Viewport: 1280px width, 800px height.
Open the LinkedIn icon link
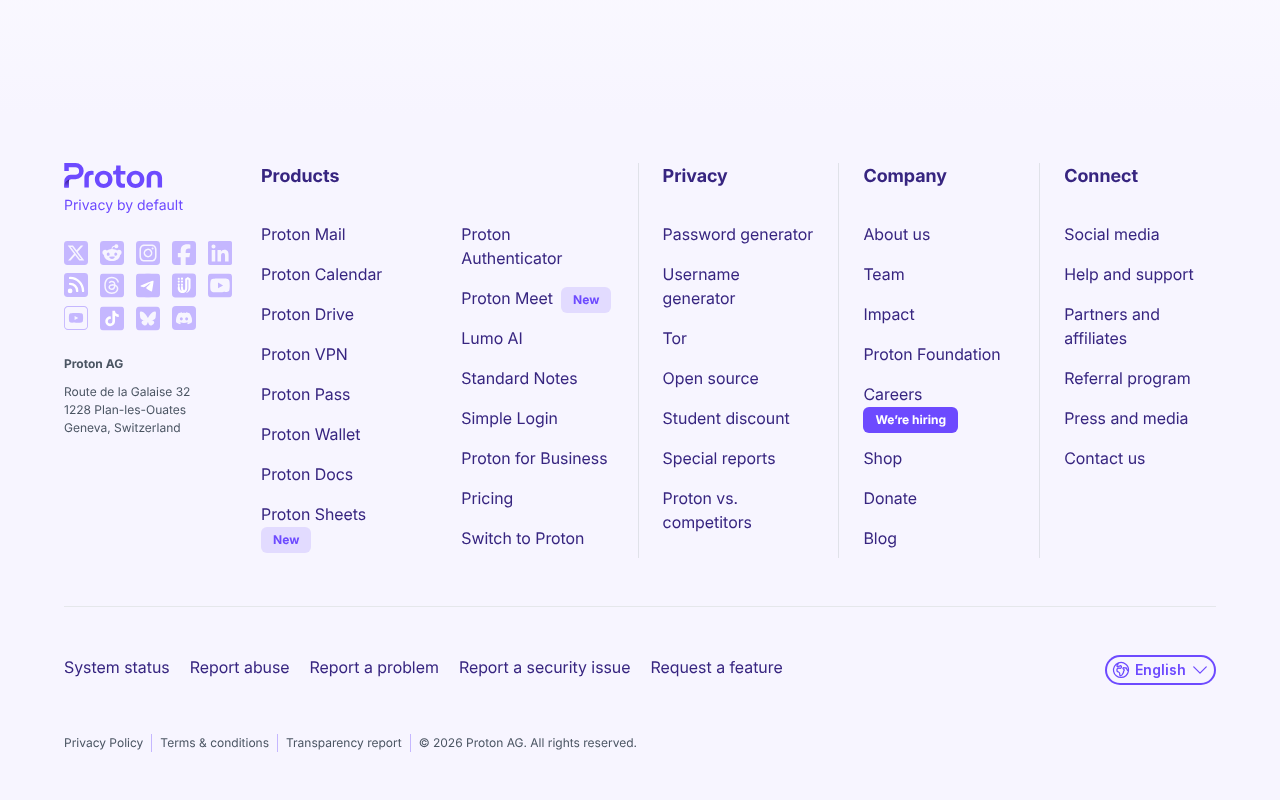click(220, 253)
